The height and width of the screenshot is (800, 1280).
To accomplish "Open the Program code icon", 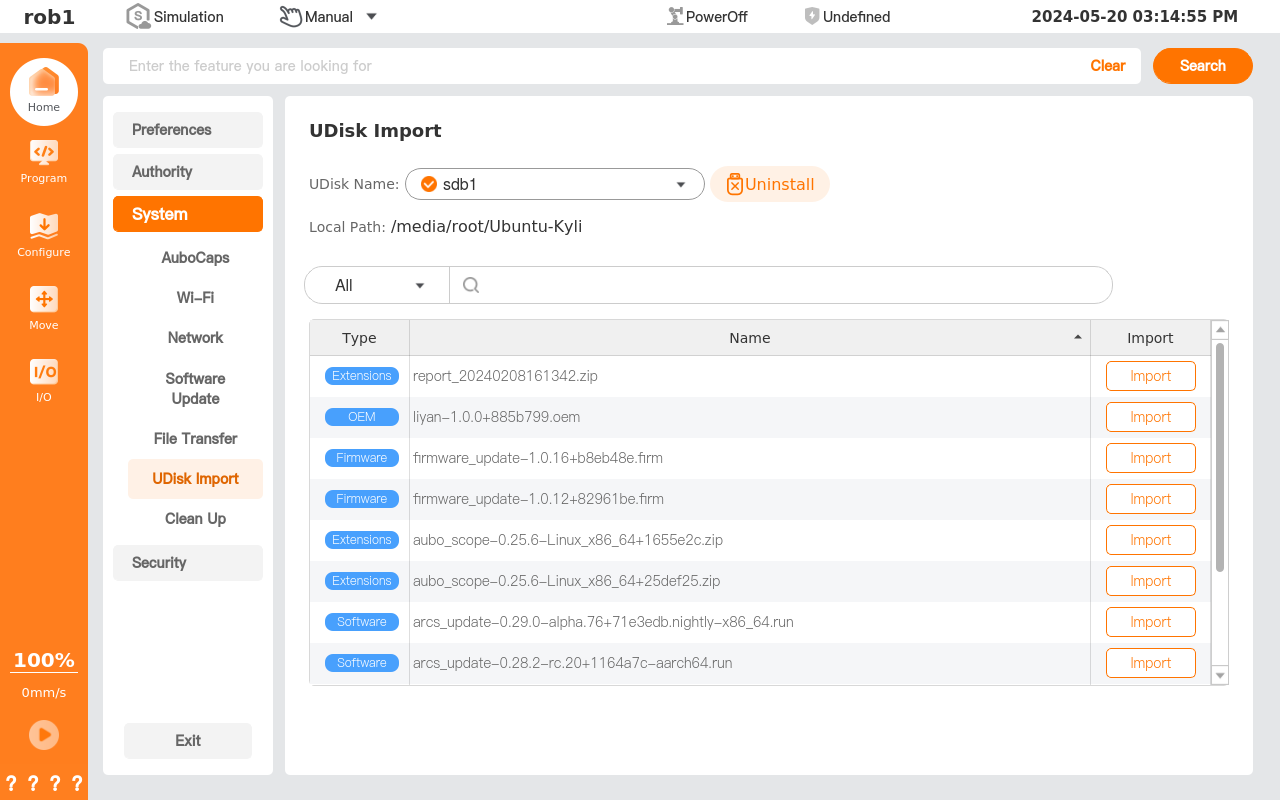I will [44, 153].
